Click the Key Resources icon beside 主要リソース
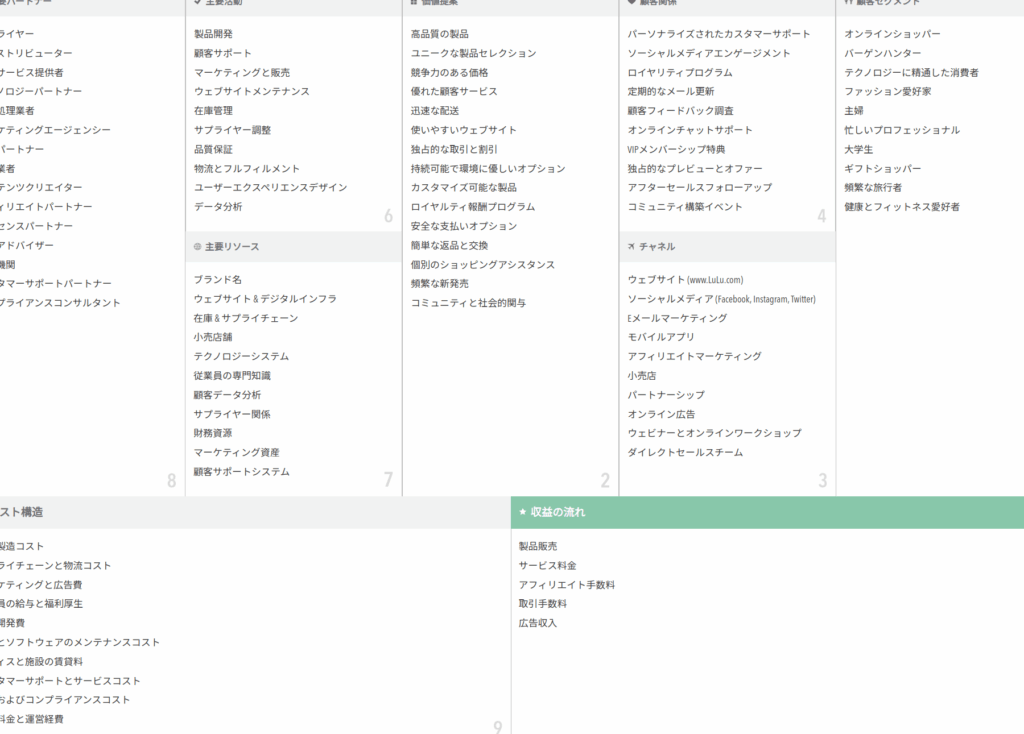The image size is (1024, 734). click(197, 246)
